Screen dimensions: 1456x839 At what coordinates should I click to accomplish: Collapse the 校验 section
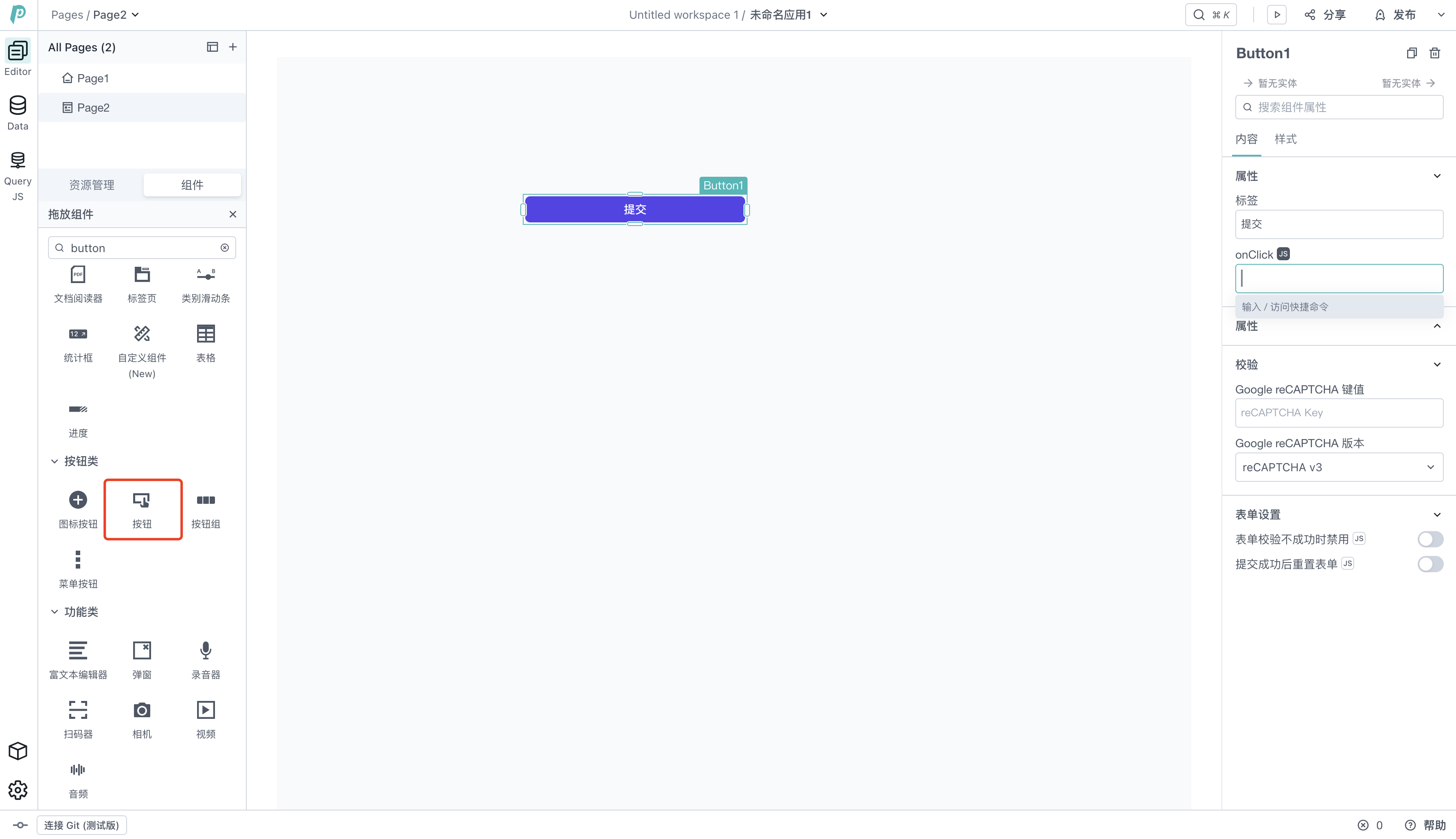(x=1437, y=364)
